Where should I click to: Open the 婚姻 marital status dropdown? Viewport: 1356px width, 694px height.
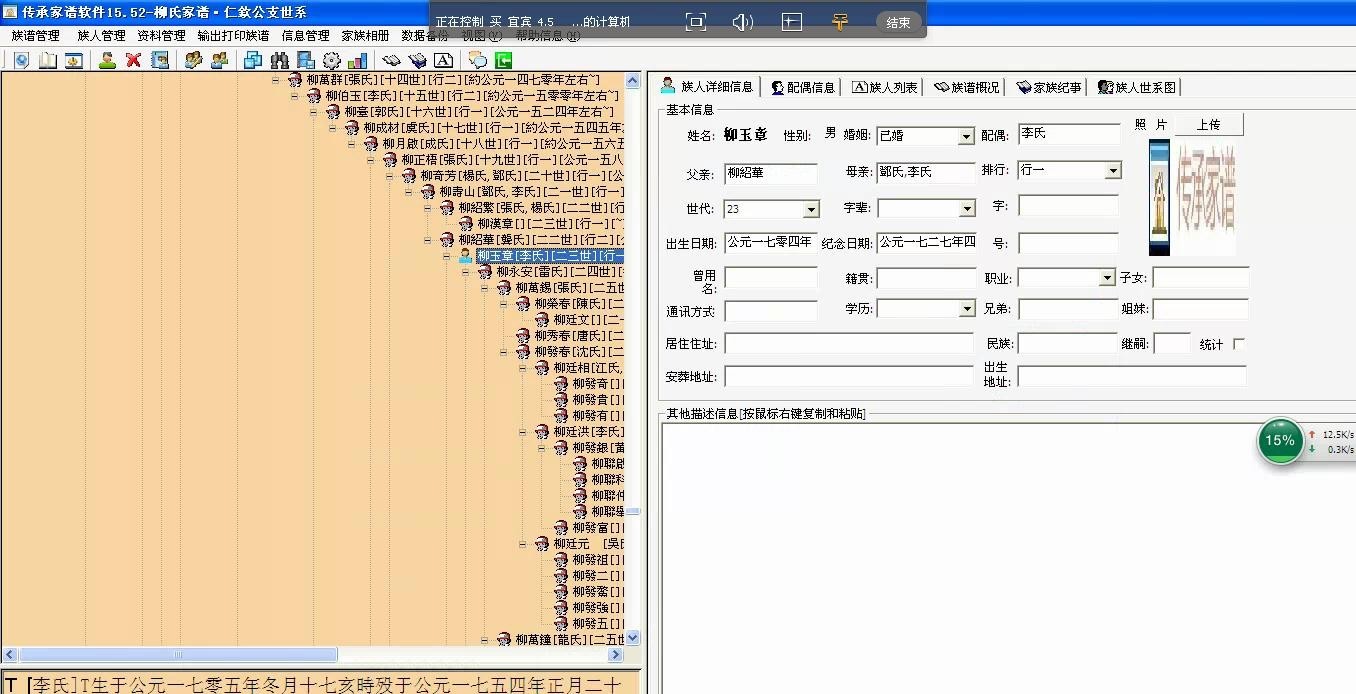pyautogui.click(x=966, y=136)
